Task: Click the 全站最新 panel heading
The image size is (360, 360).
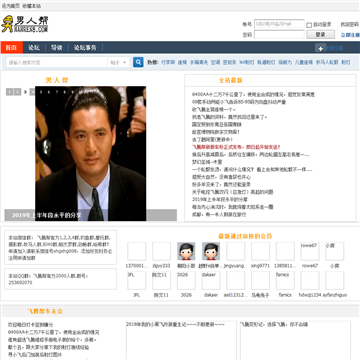Action: (231, 80)
